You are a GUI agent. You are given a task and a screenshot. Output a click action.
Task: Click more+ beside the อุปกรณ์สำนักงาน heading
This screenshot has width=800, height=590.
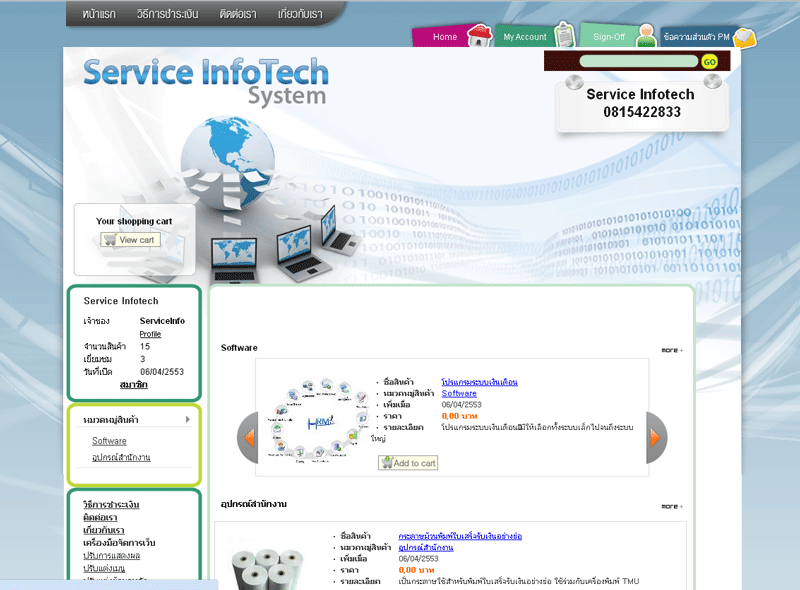pos(672,506)
